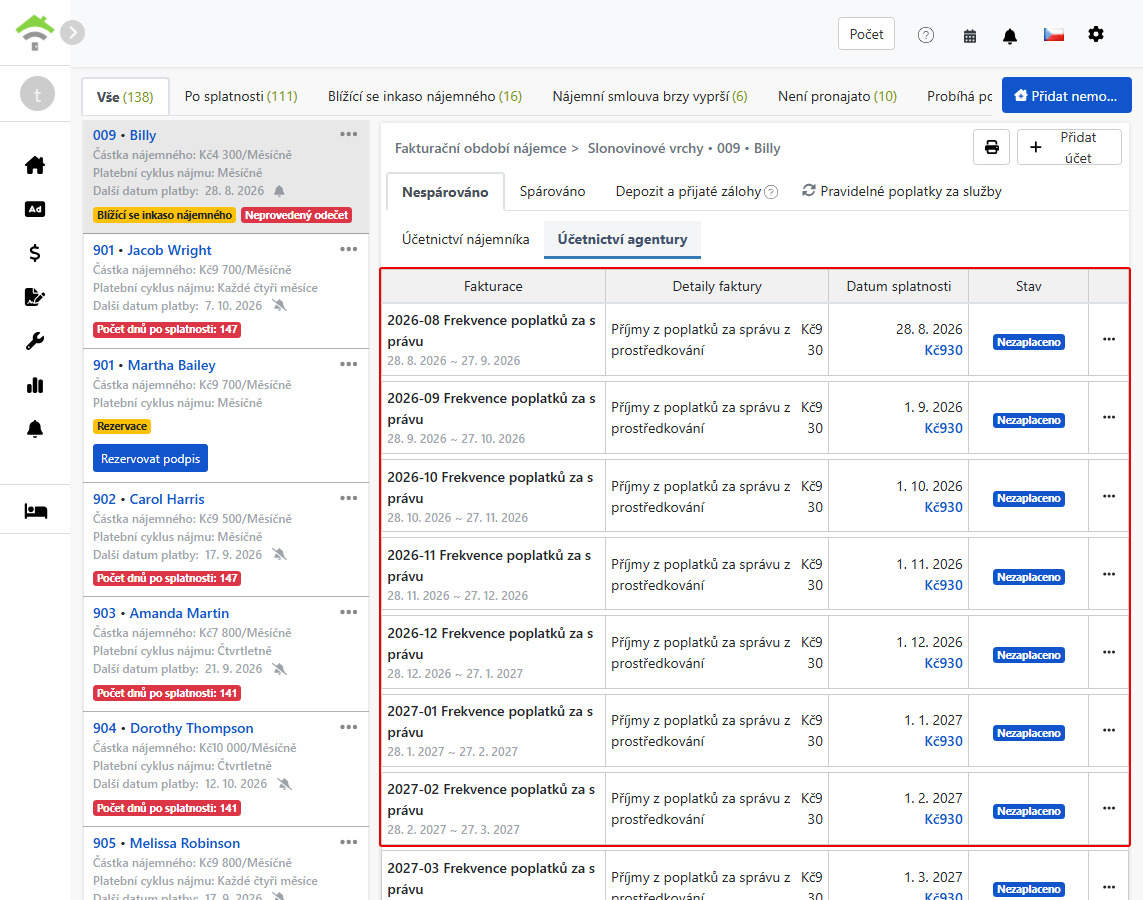Open tenant link 901 • Jacob Wright
Image resolution: width=1143 pixels, height=900 pixels.
152,250
